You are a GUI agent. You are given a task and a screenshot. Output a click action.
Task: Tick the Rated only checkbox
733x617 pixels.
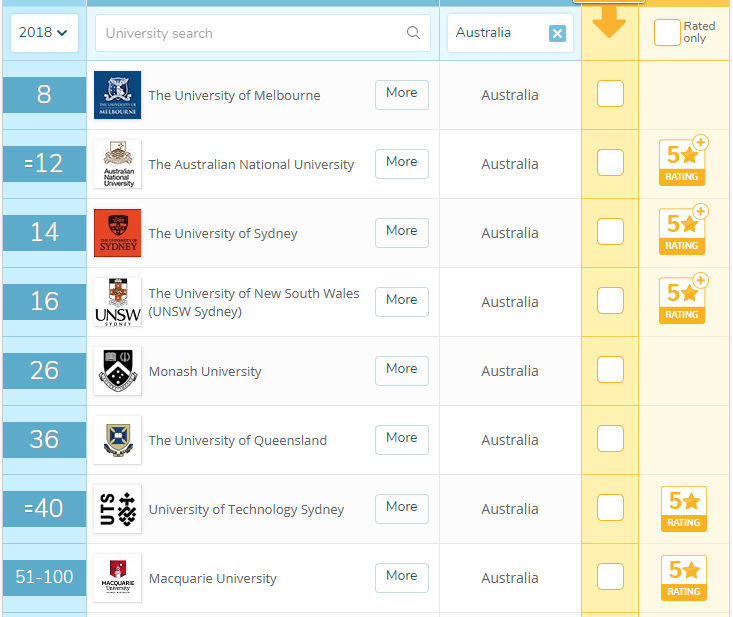click(667, 32)
